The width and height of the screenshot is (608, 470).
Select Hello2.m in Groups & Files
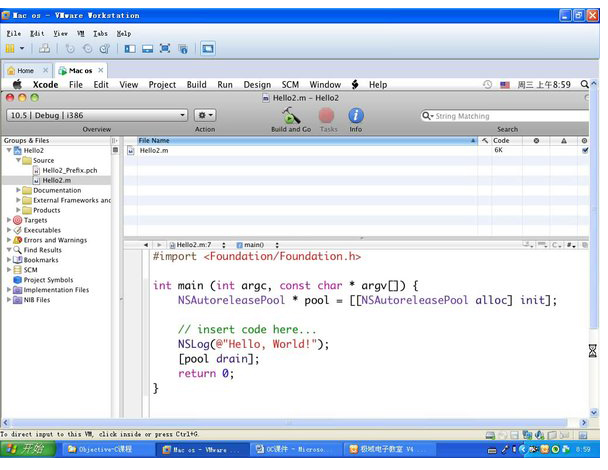point(56,180)
